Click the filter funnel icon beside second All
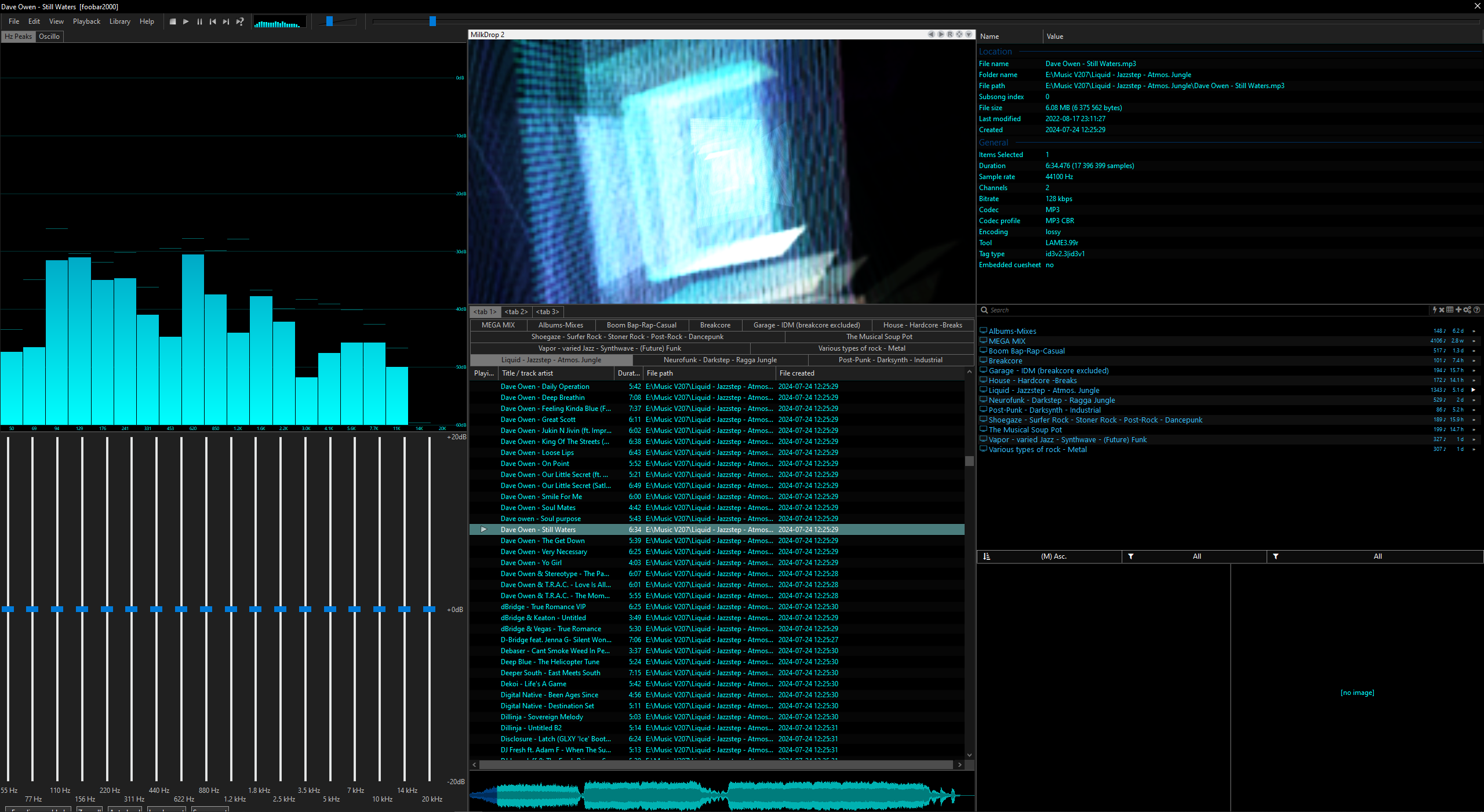1484x812 pixels. [x=1275, y=556]
